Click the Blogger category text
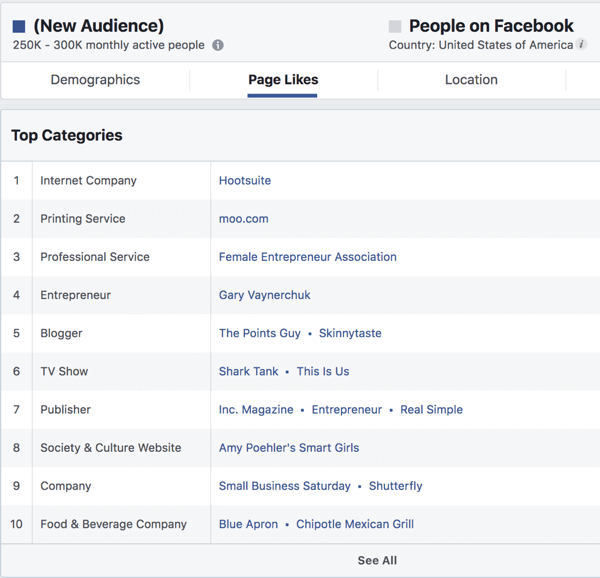Image resolution: width=600 pixels, height=578 pixels. pyautogui.click(x=61, y=334)
